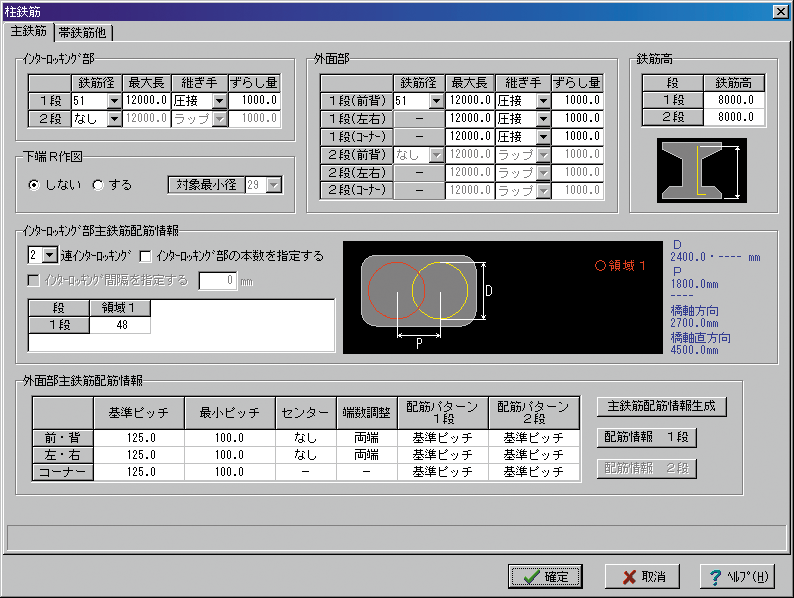Click the green checkmark 確定 button
Screen dimensions: 794x598
[546, 577]
